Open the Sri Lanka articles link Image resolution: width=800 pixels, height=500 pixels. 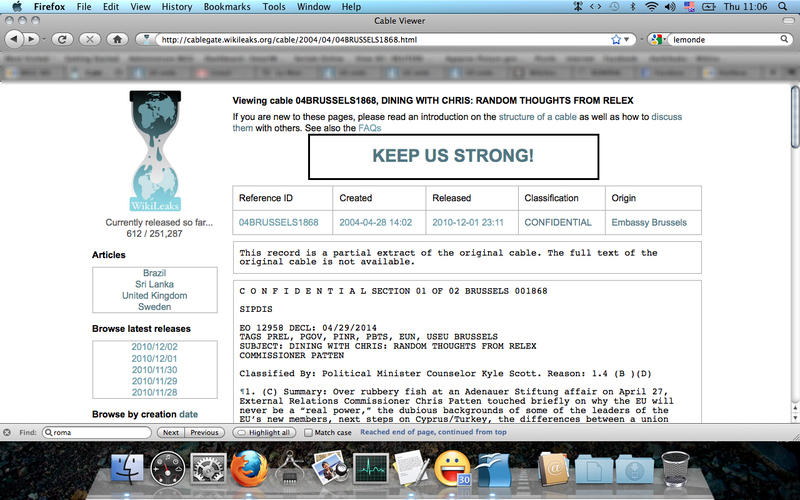point(155,284)
